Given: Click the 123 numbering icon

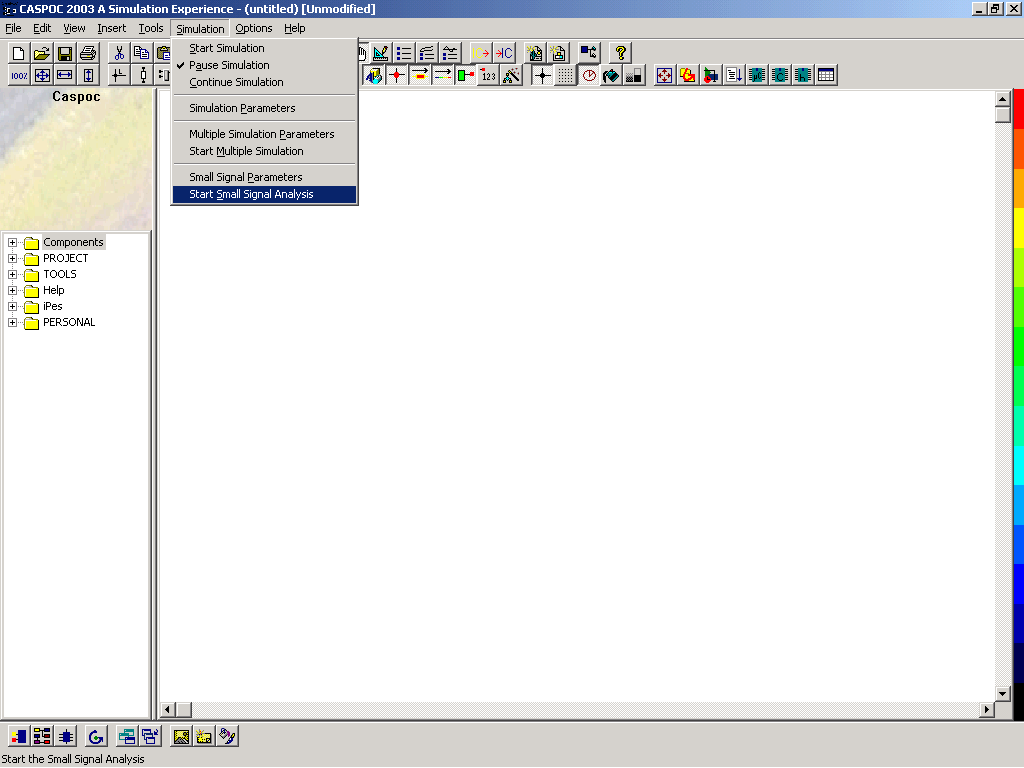Looking at the screenshot, I should click(488, 76).
